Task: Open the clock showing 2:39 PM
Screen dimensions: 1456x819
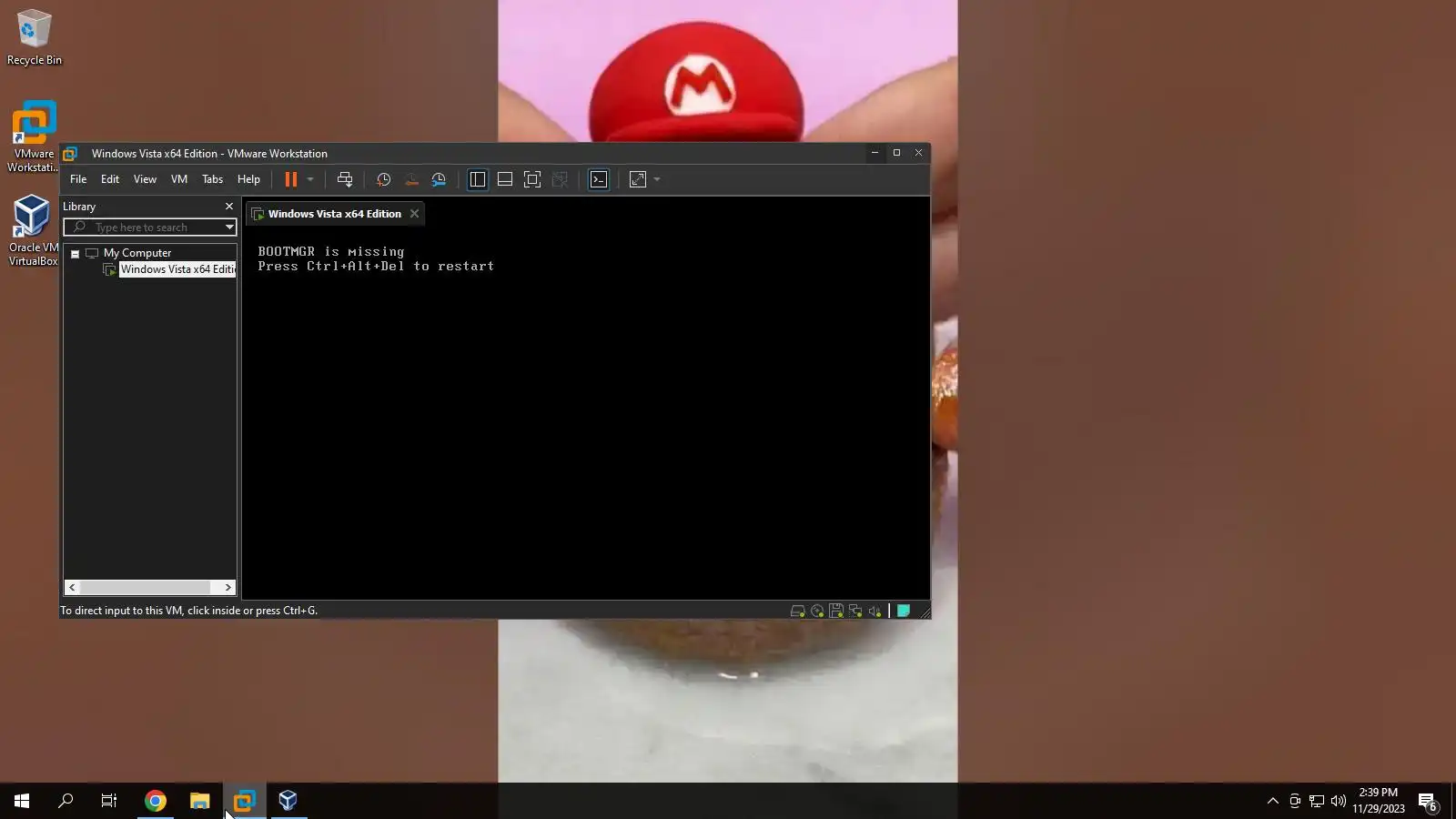Action: pos(1378,801)
